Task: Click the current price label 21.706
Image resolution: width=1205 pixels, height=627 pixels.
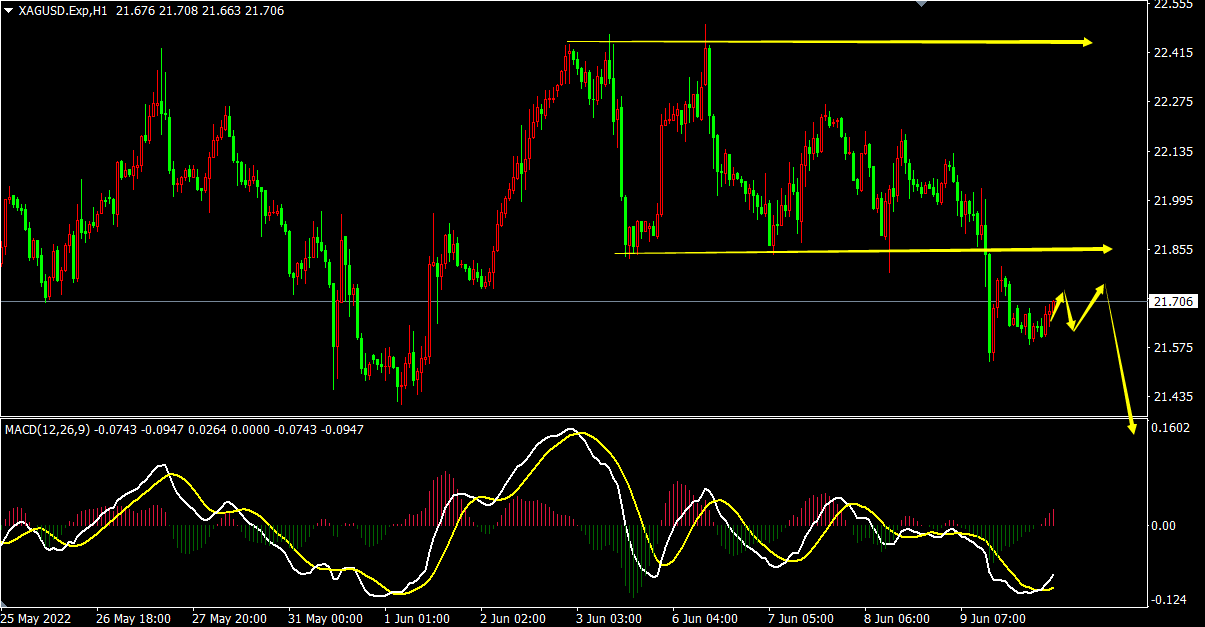Action: click(x=1172, y=301)
